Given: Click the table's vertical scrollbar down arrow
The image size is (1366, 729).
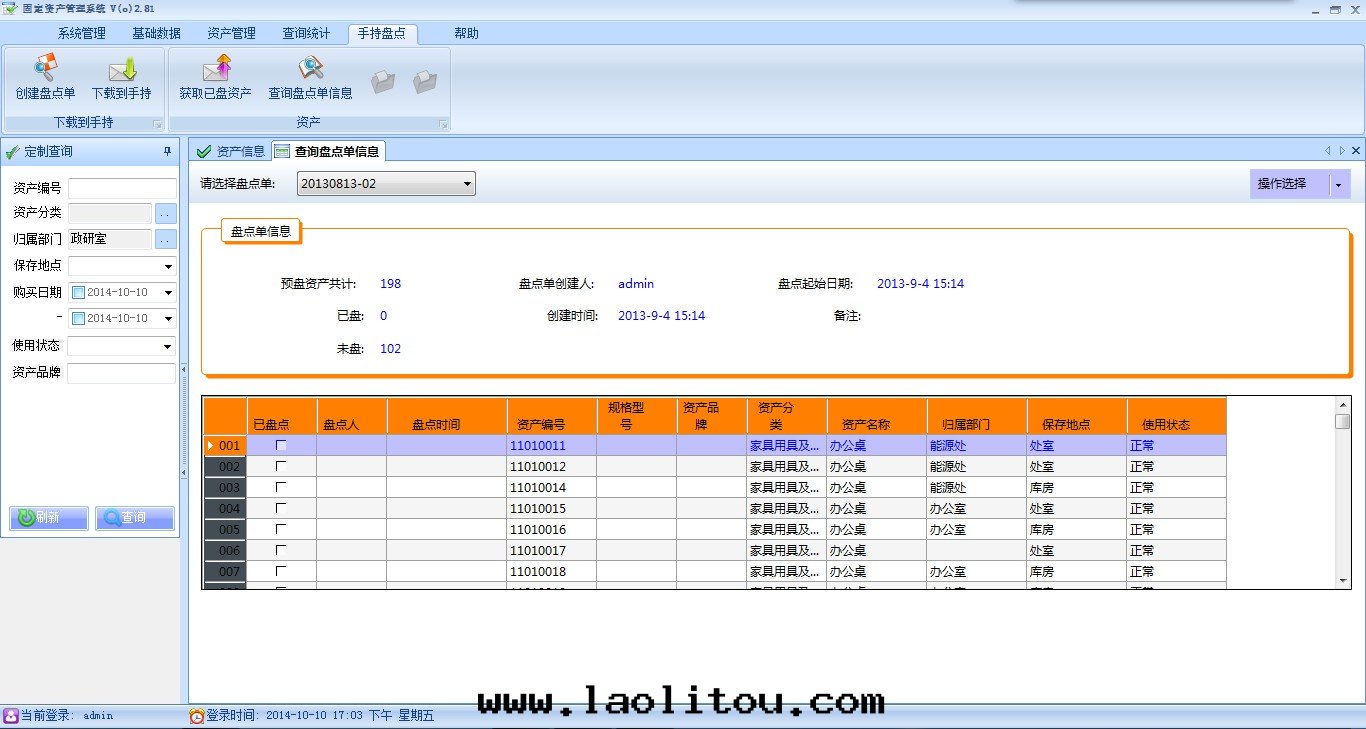Looking at the screenshot, I should click(x=1343, y=580).
